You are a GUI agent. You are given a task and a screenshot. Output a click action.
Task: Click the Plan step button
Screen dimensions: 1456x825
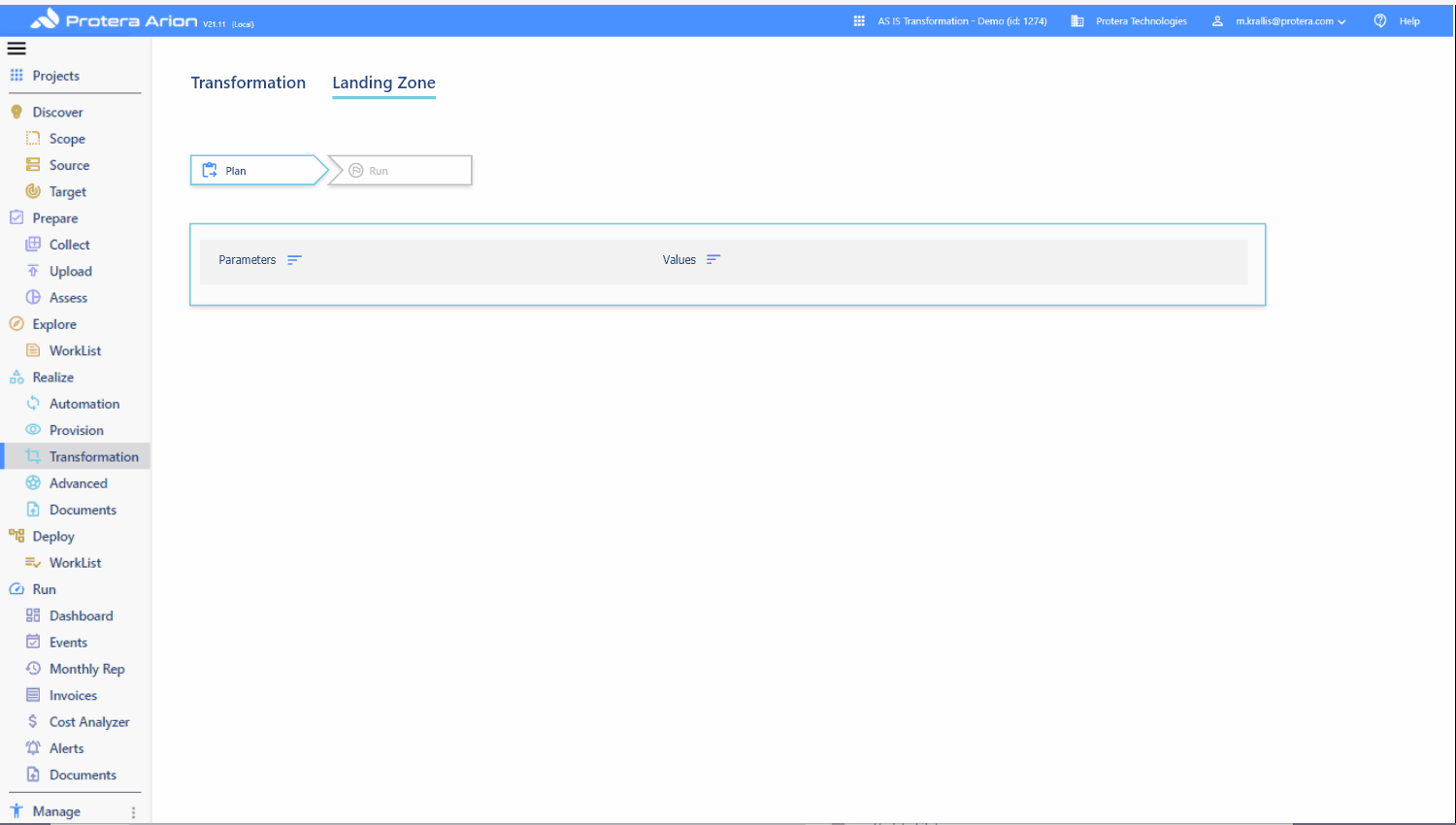[x=255, y=171]
